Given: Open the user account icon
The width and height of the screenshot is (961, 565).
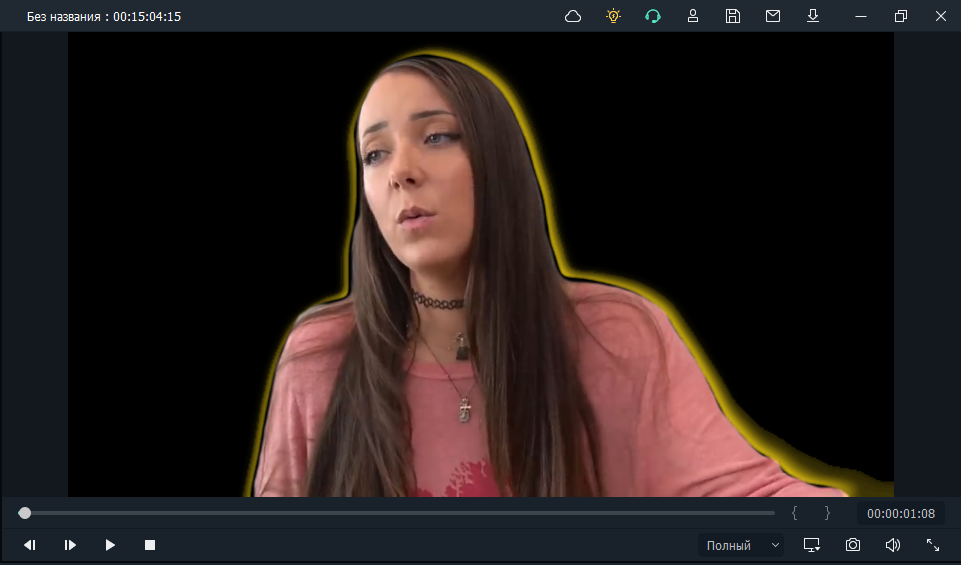Looking at the screenshot, I should coord(693,16).
